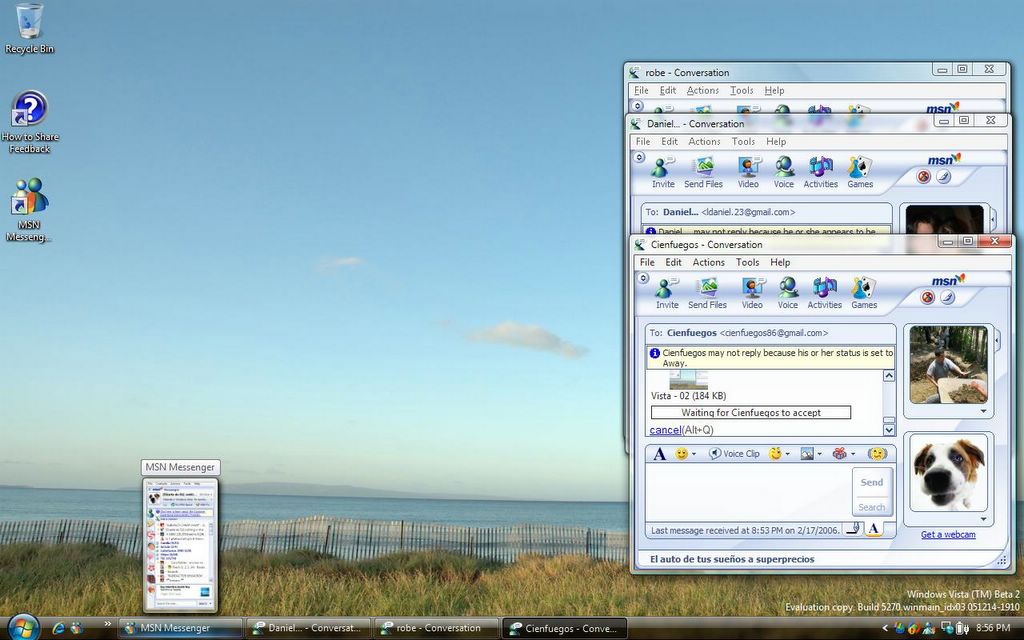
Task: Block contact icon in Cienfuegos window
Action: click(927, 298)
